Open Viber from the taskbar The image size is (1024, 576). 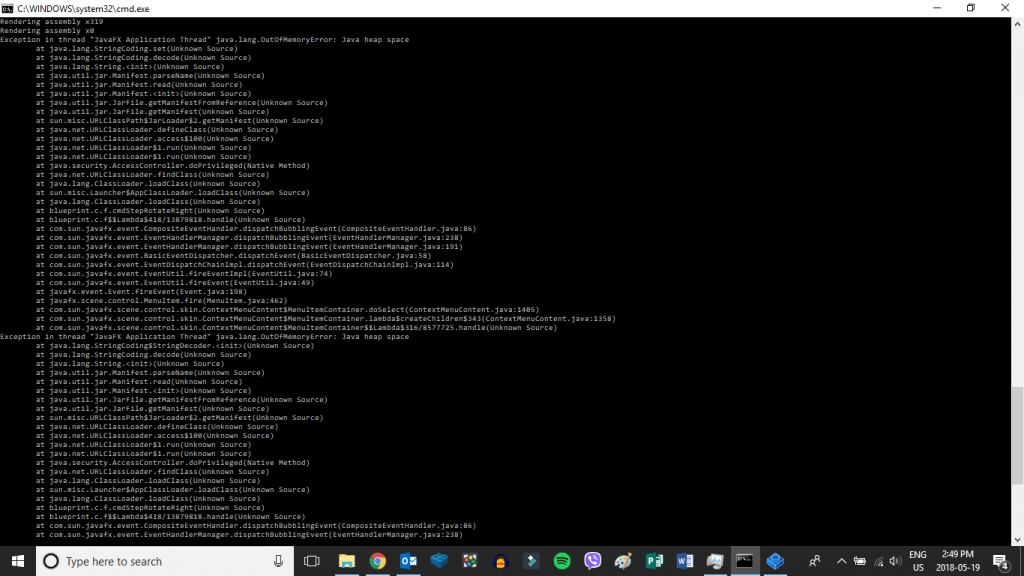tap(592, 561)
